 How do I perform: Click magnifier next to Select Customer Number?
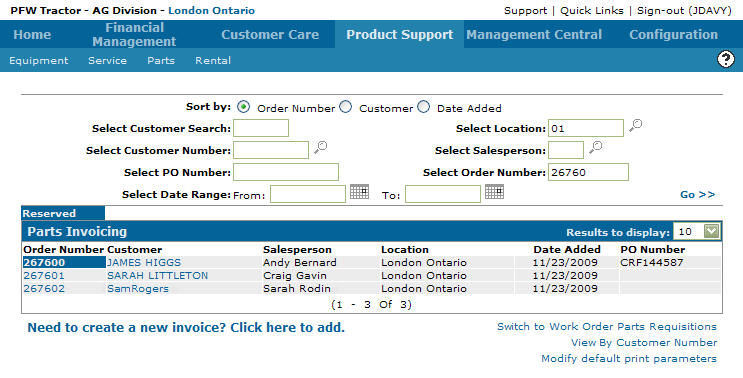[x=321, y=147]
